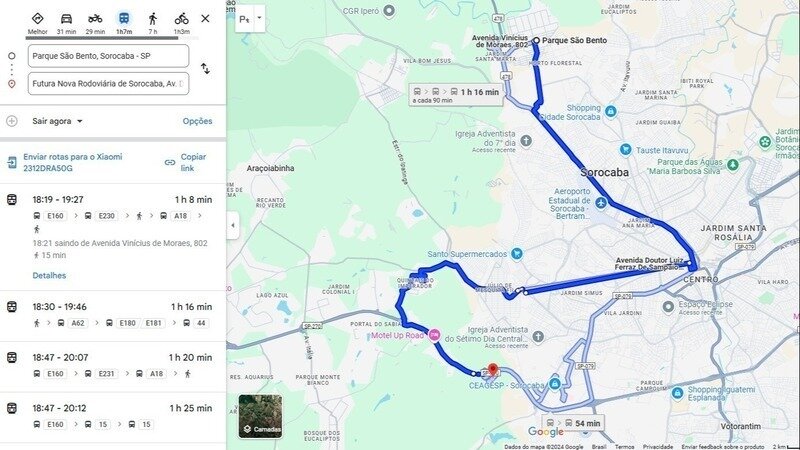
Task: Select the walking travel mode icon
Action: 153,19
